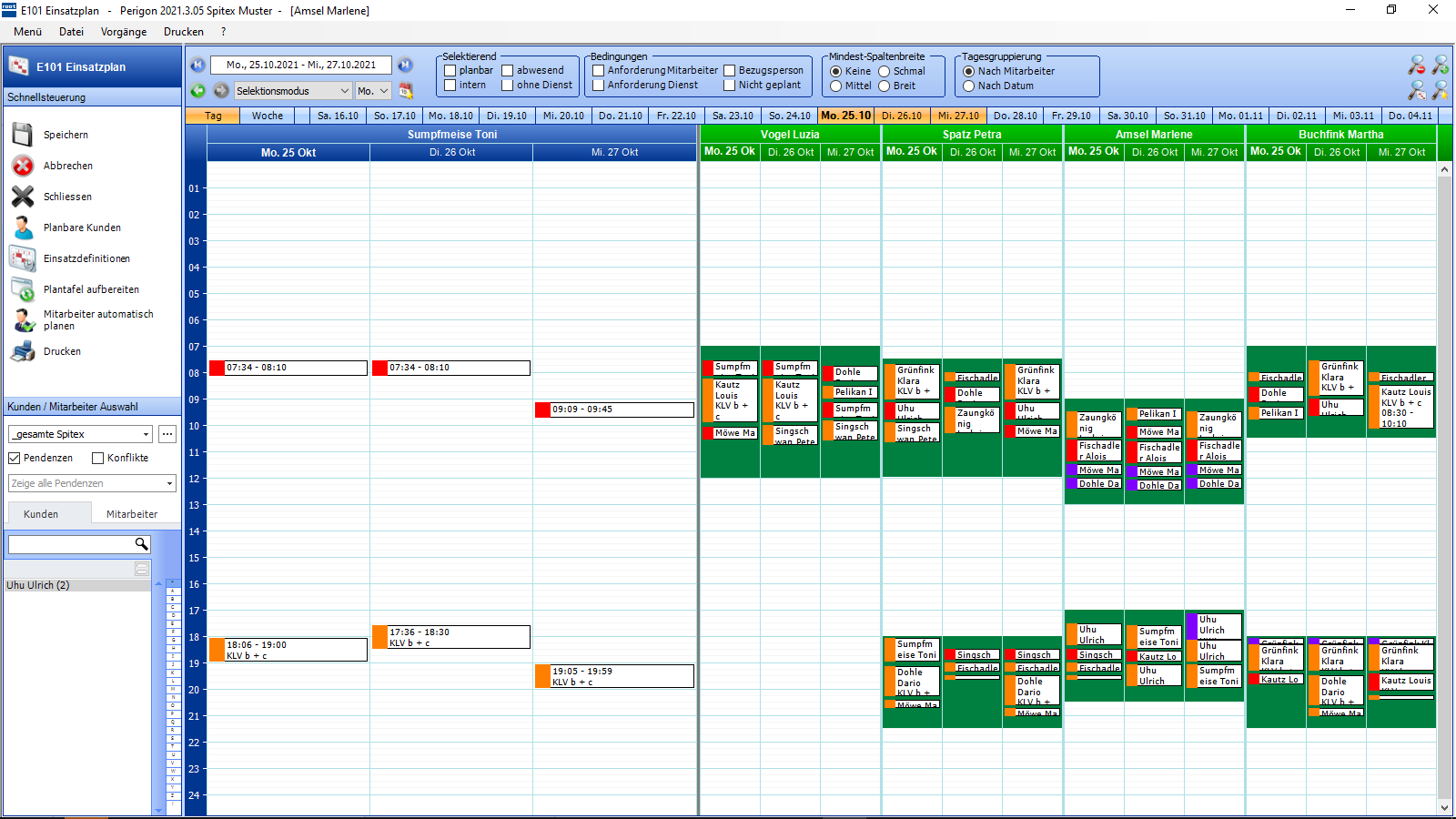Uncheck the Pendenzen checkbox

pyautogui.click(x=15, y=458)
